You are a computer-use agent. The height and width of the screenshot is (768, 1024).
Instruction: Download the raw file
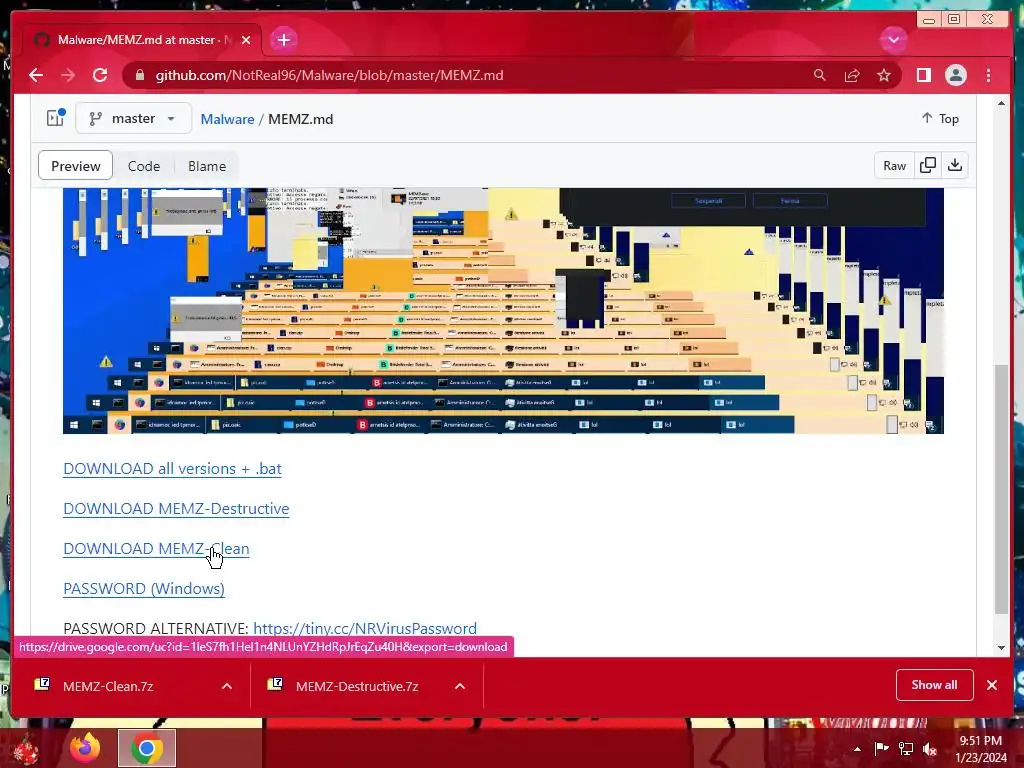coord(955,166)
